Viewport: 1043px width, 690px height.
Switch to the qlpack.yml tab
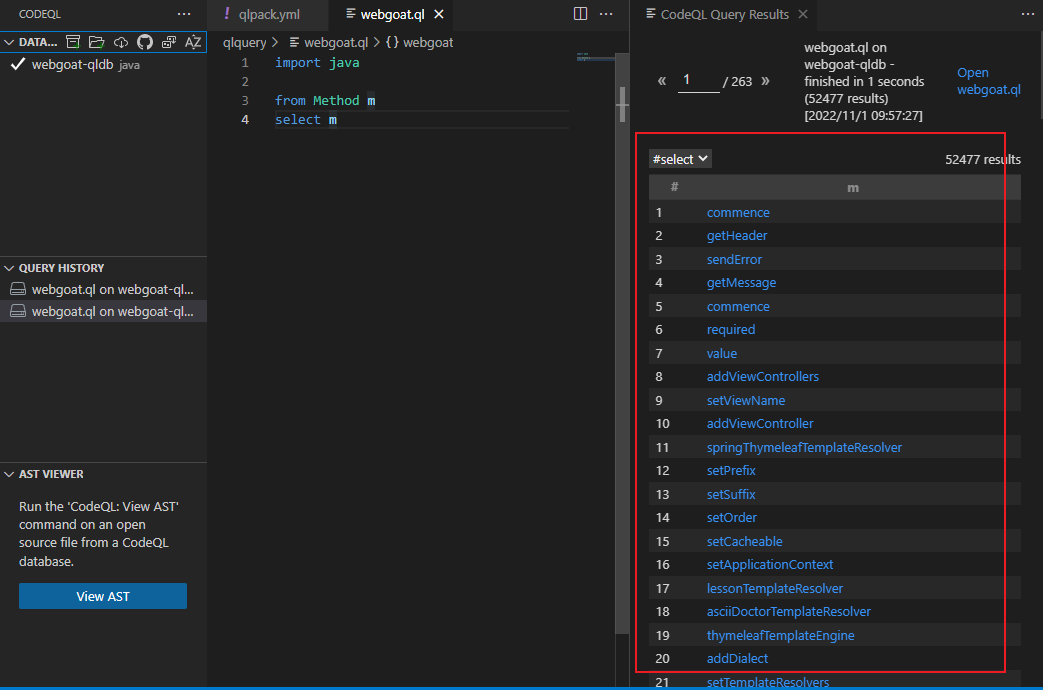tap(269, 14)
